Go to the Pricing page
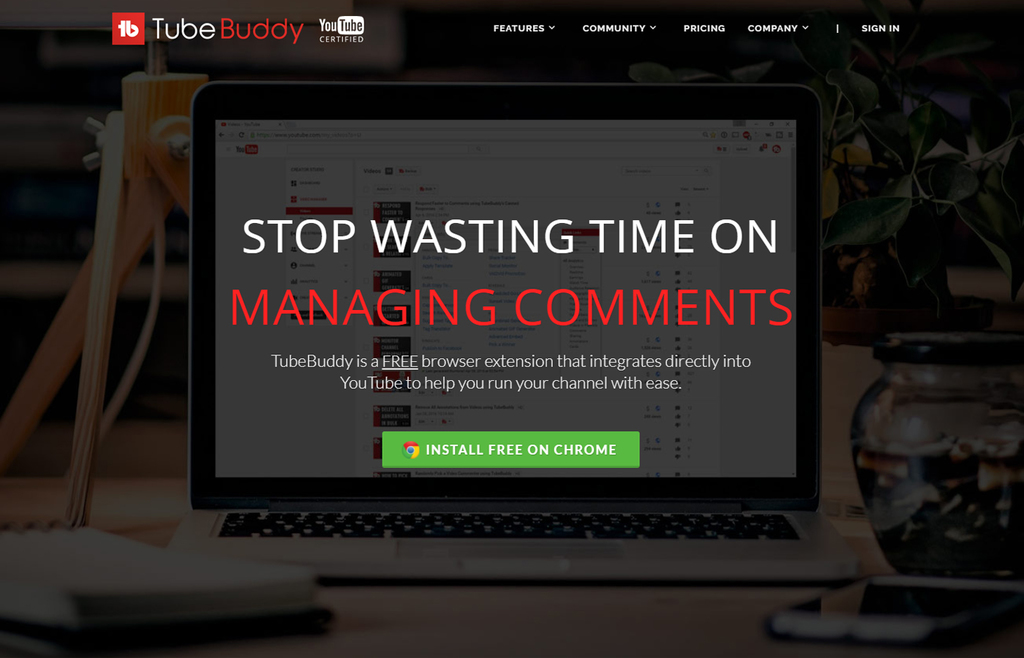 [x=704, y=28]
